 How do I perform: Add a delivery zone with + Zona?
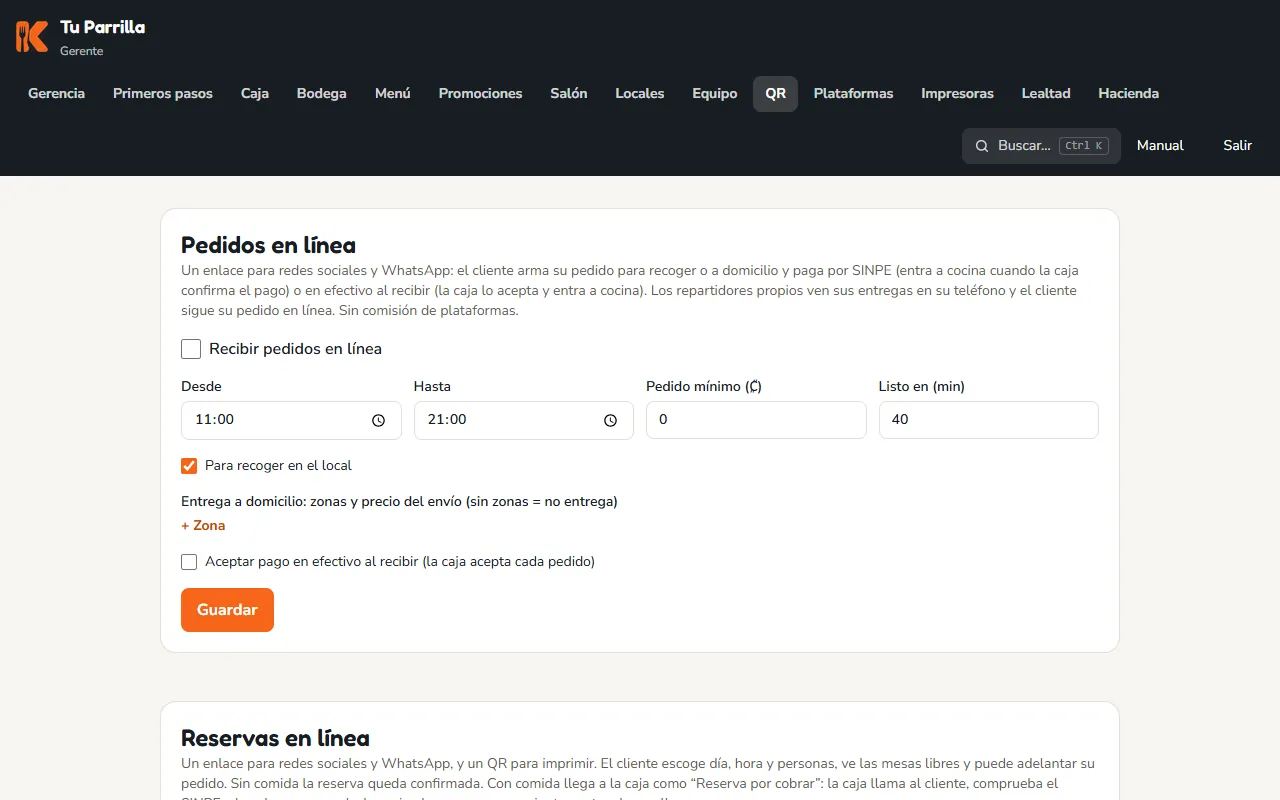(203, 525)
